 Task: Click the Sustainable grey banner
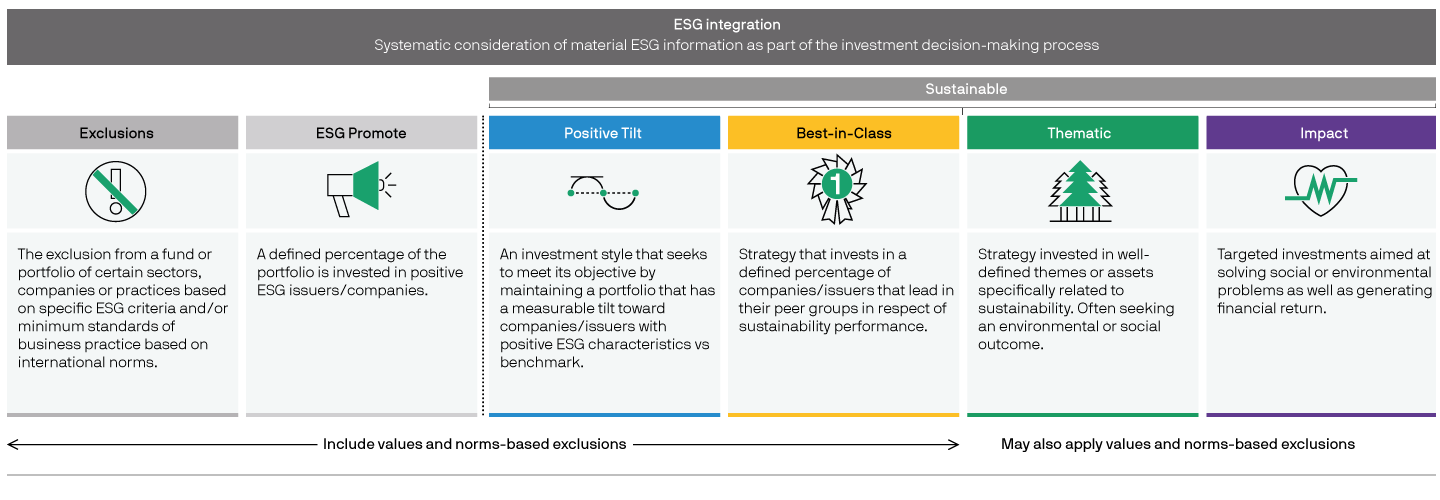(x=963, y=89)
